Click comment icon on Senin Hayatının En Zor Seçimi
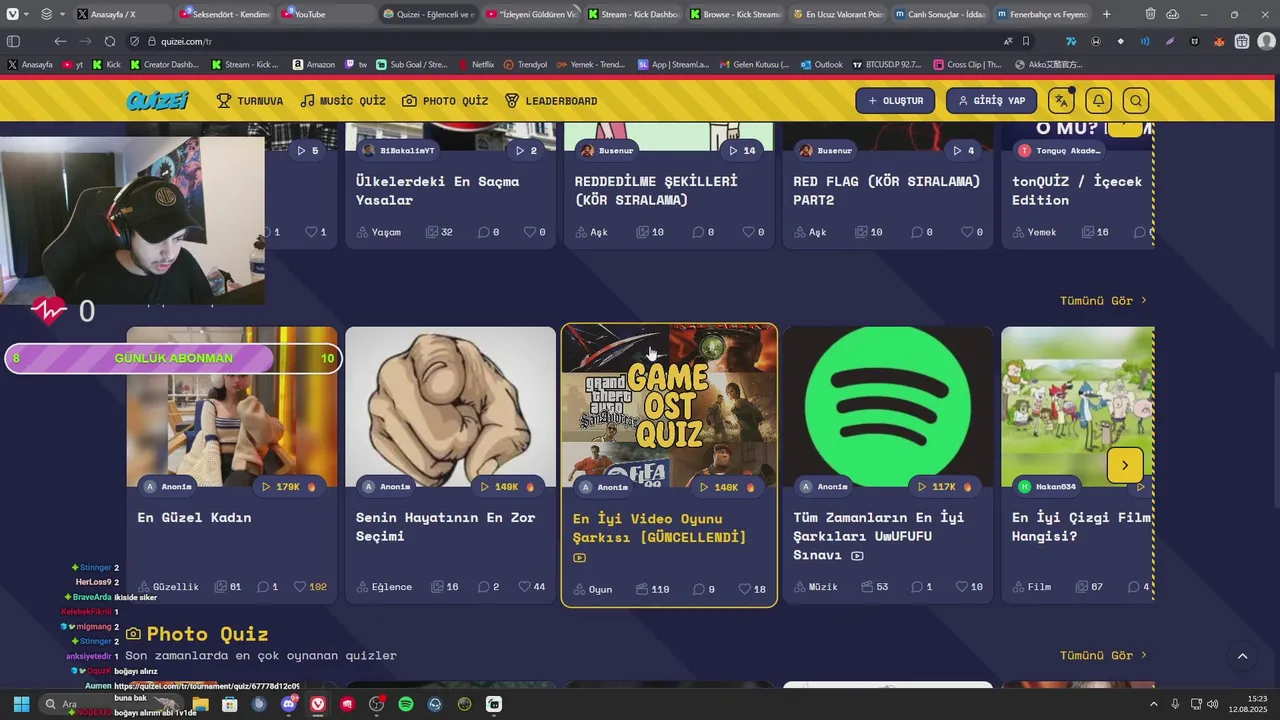 coord(483,586)
